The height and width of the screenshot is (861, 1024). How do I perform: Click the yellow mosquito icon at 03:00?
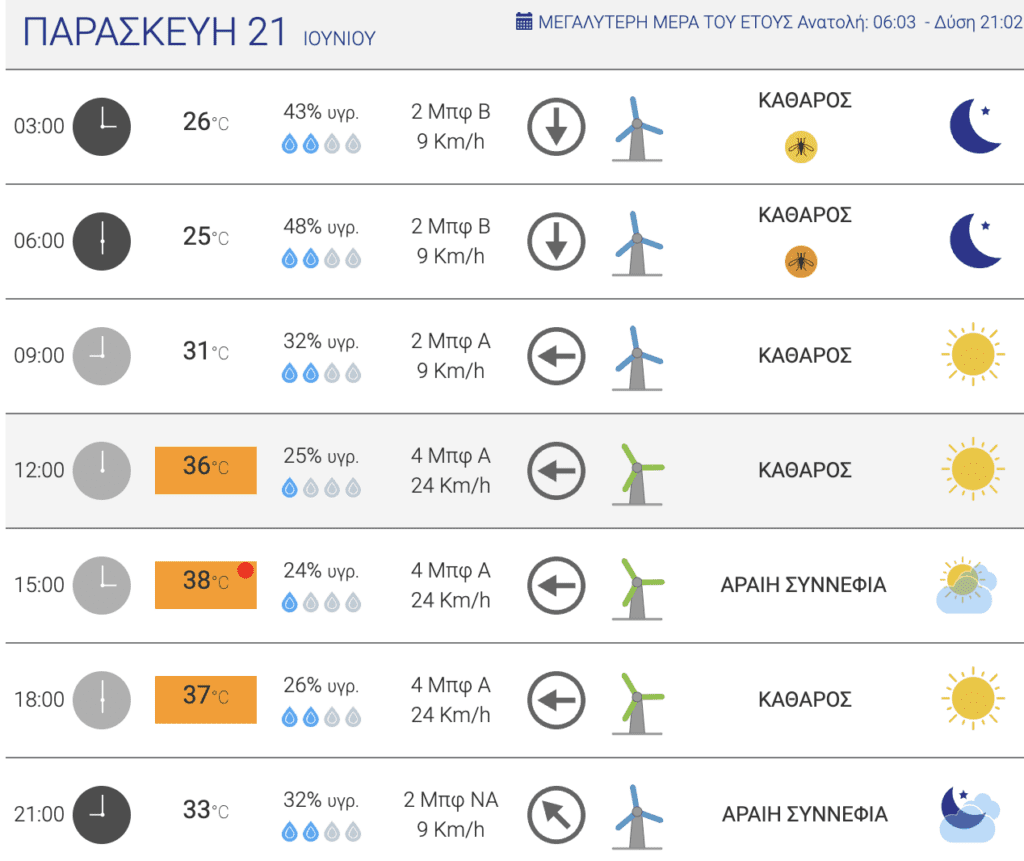click(x=801, y=147)
